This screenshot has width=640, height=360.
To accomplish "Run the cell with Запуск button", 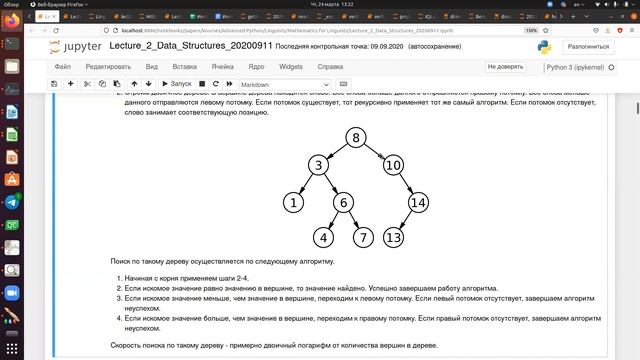I will tap(177, 84).
